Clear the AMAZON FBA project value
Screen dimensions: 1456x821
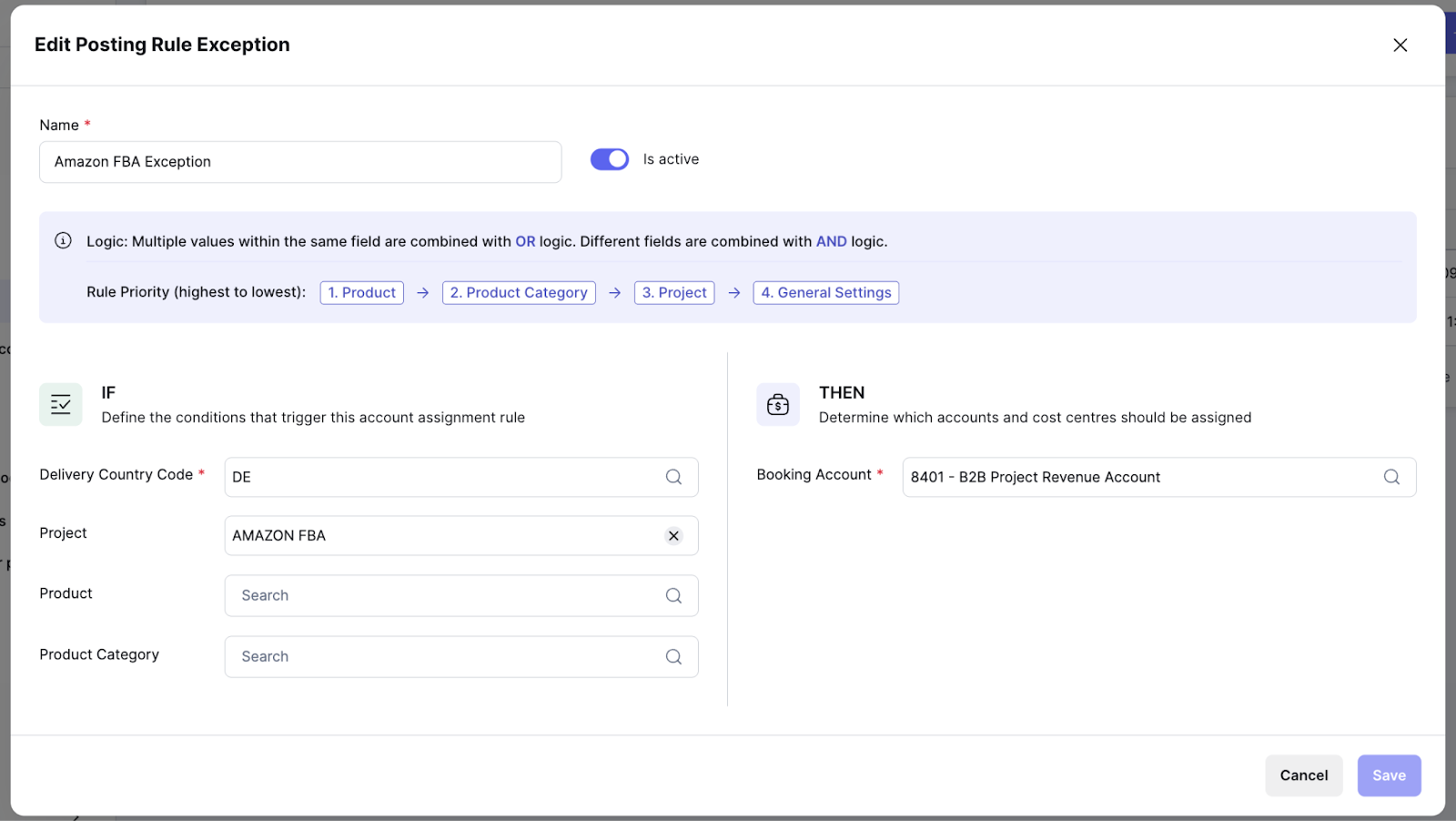point(673,536)
